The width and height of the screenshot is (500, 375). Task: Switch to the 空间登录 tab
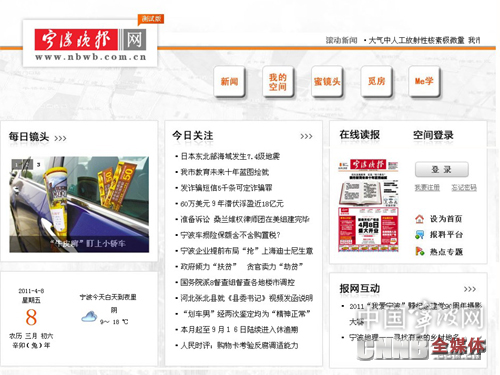pyautogui.click(x=433, y=135)
